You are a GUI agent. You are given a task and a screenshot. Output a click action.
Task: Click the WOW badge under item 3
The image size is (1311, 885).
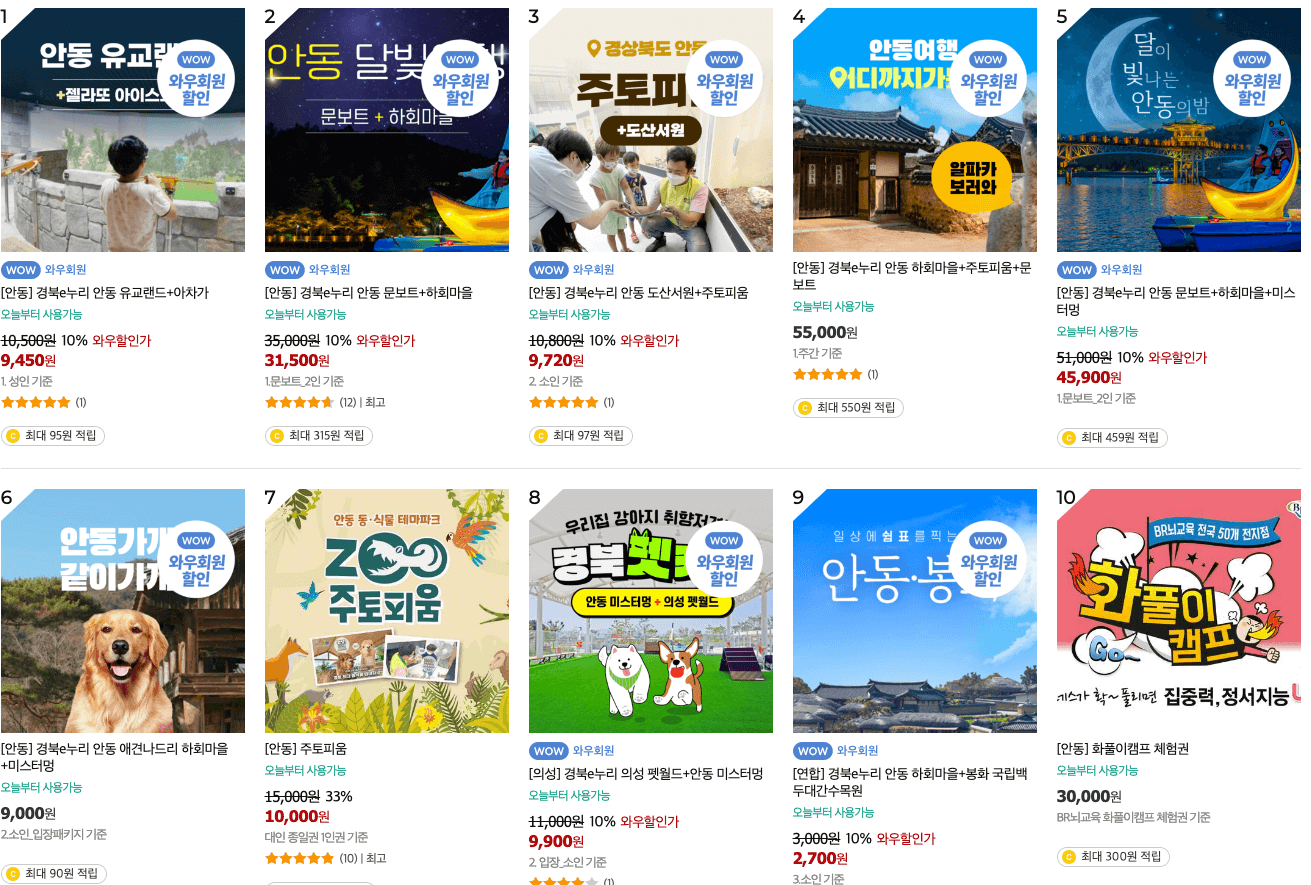(x=549, y=270)
